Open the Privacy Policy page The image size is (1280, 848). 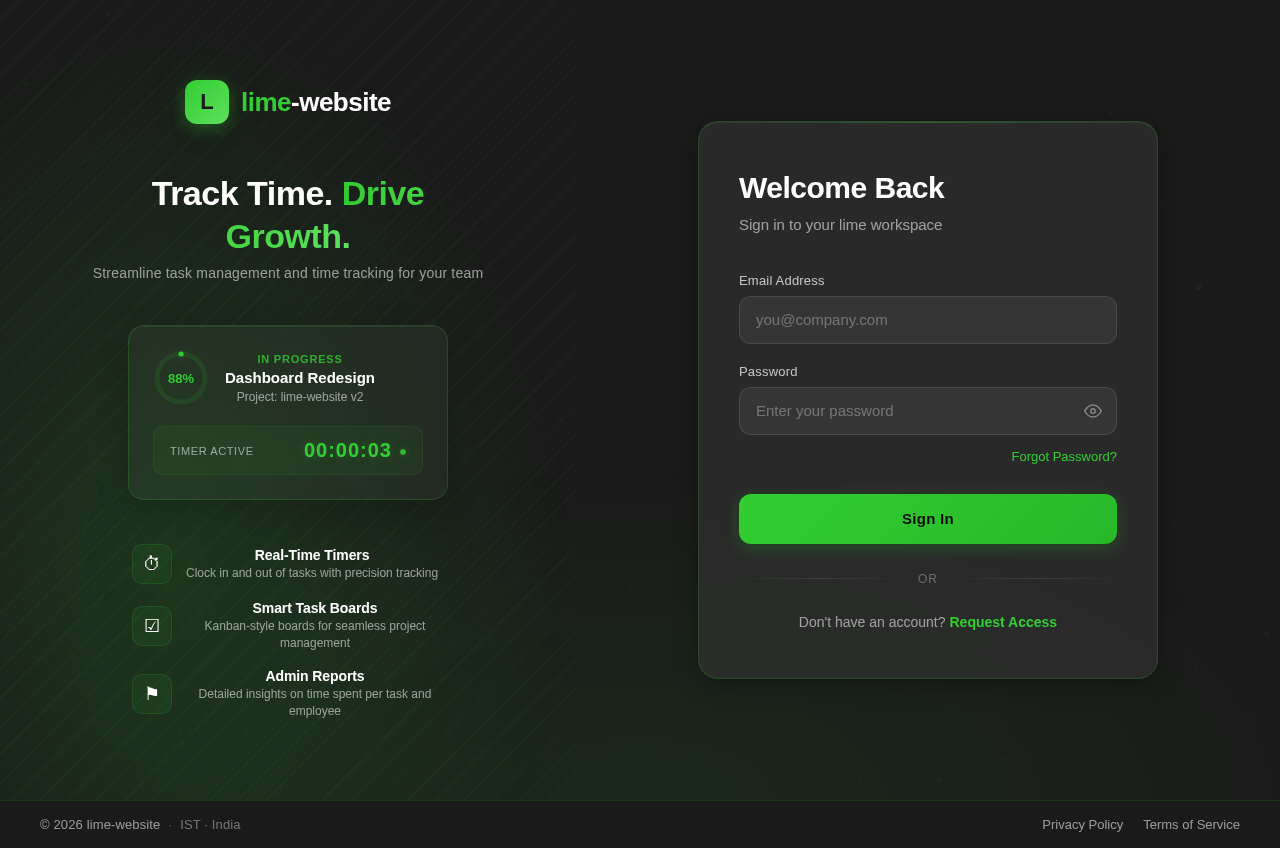(1082, 824)
